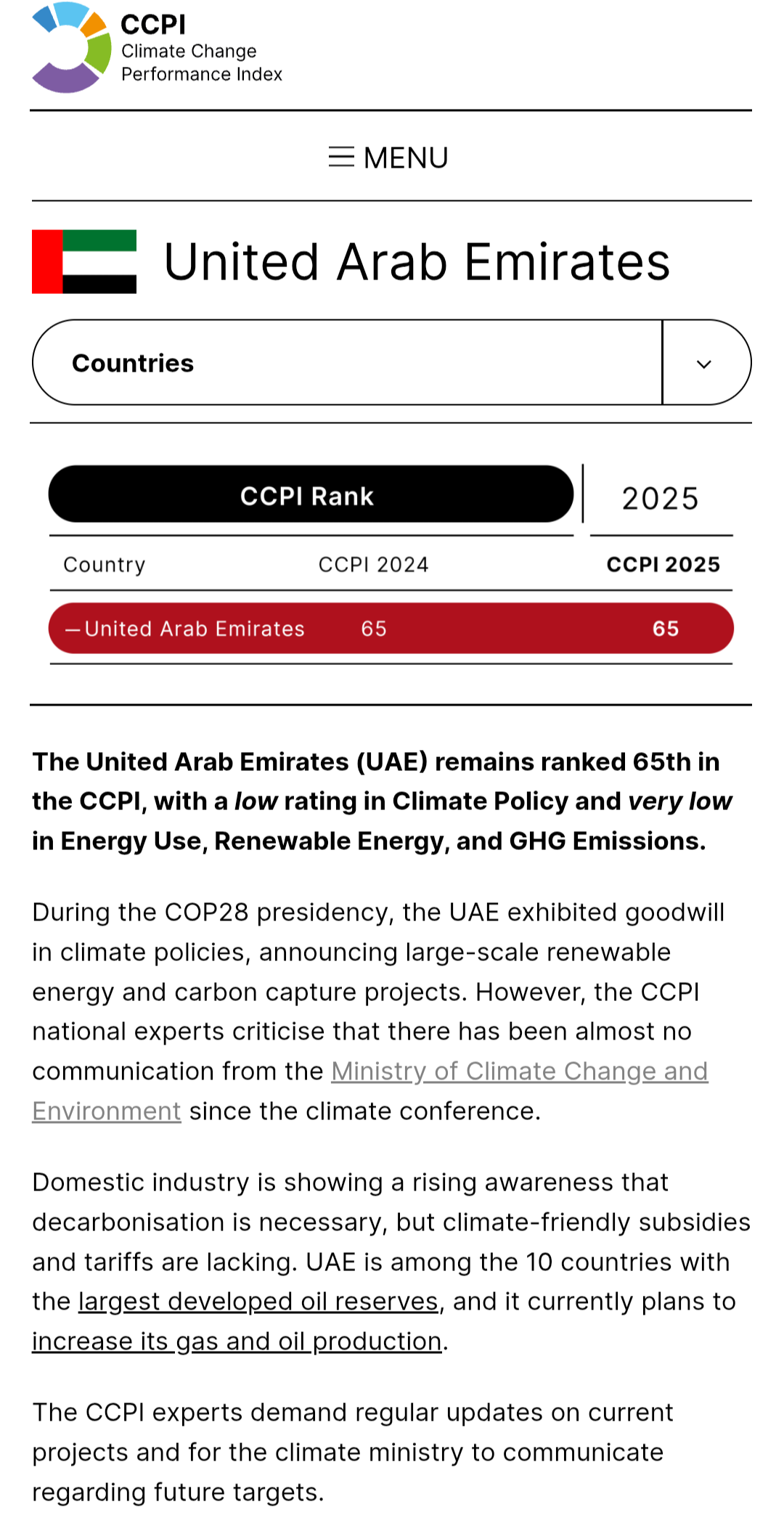Tap the hamburger menu icon
The width and height of the screenshot is (784, 1523).
(341, 157)
